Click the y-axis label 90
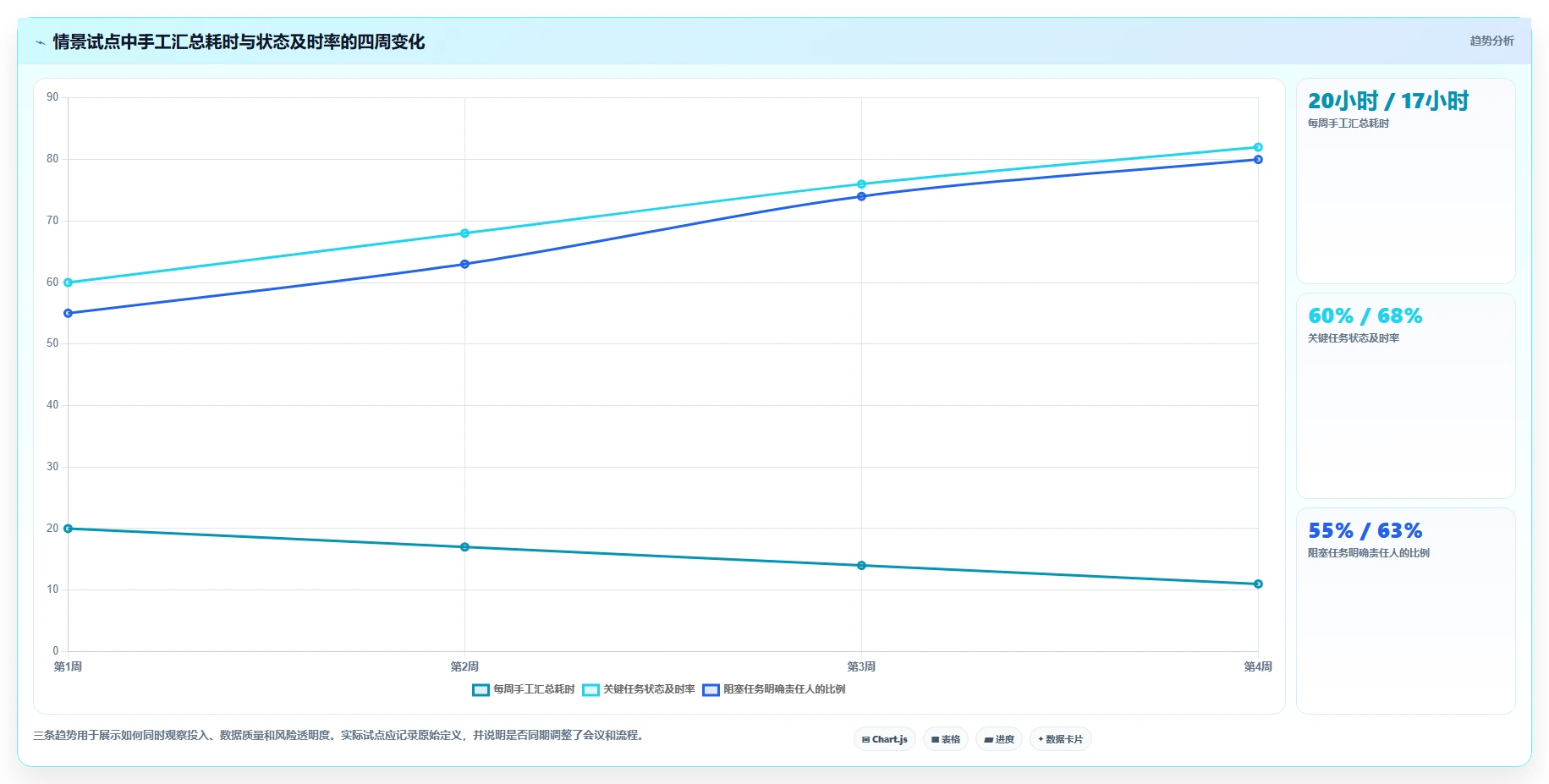 pyautogui.click(x=52, y=97)
